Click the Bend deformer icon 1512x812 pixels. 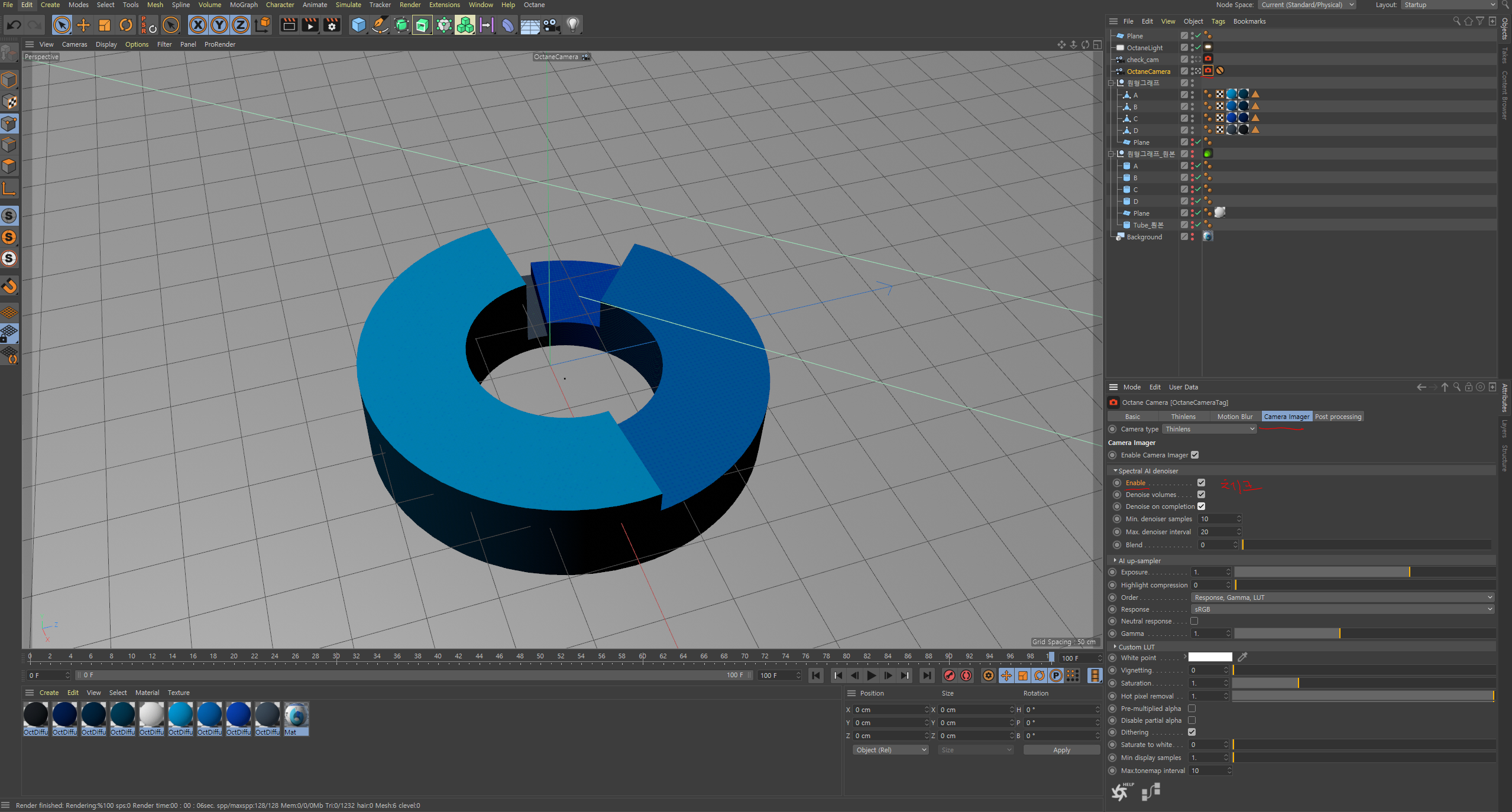point(508,25)
